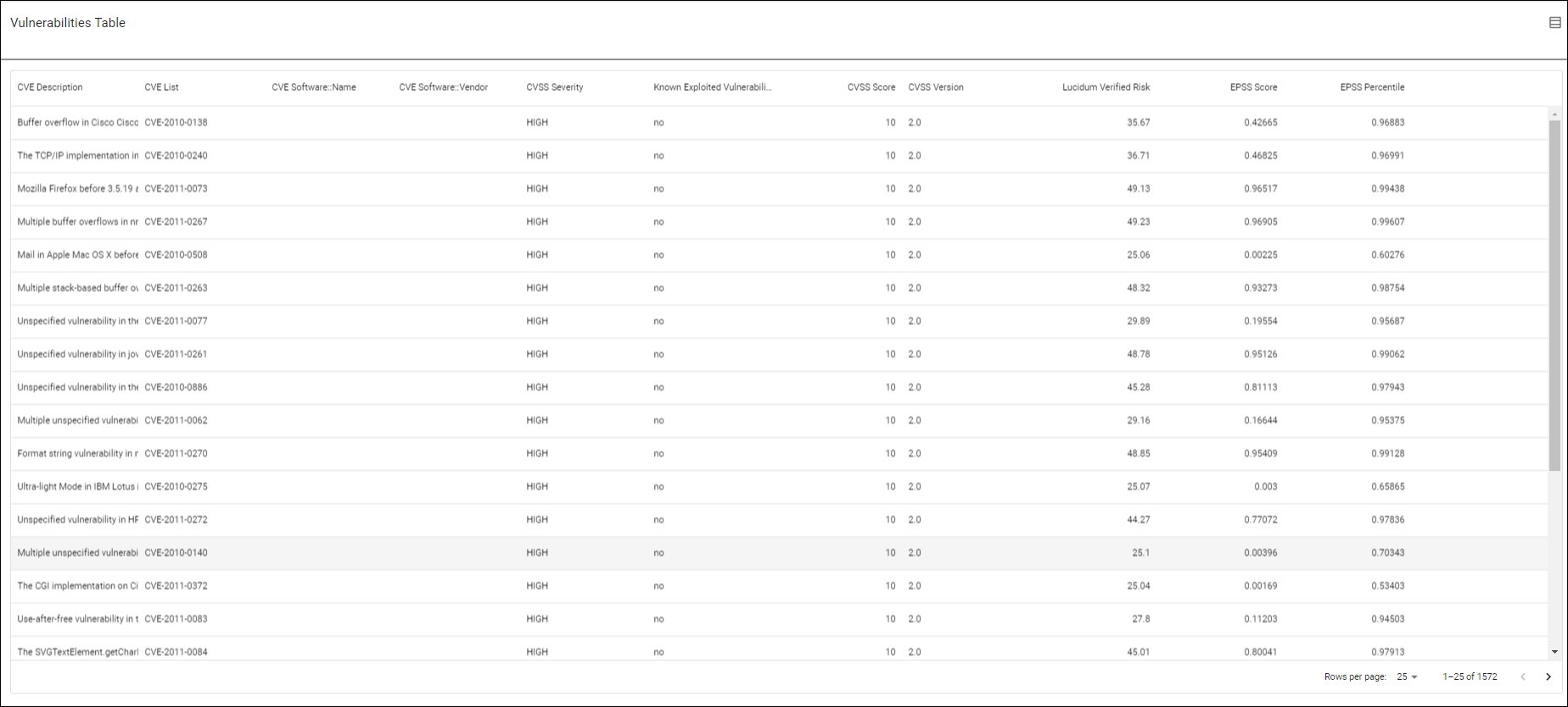
Task: Click EPSS Score value 0.003
Action: pos(1266,486)
